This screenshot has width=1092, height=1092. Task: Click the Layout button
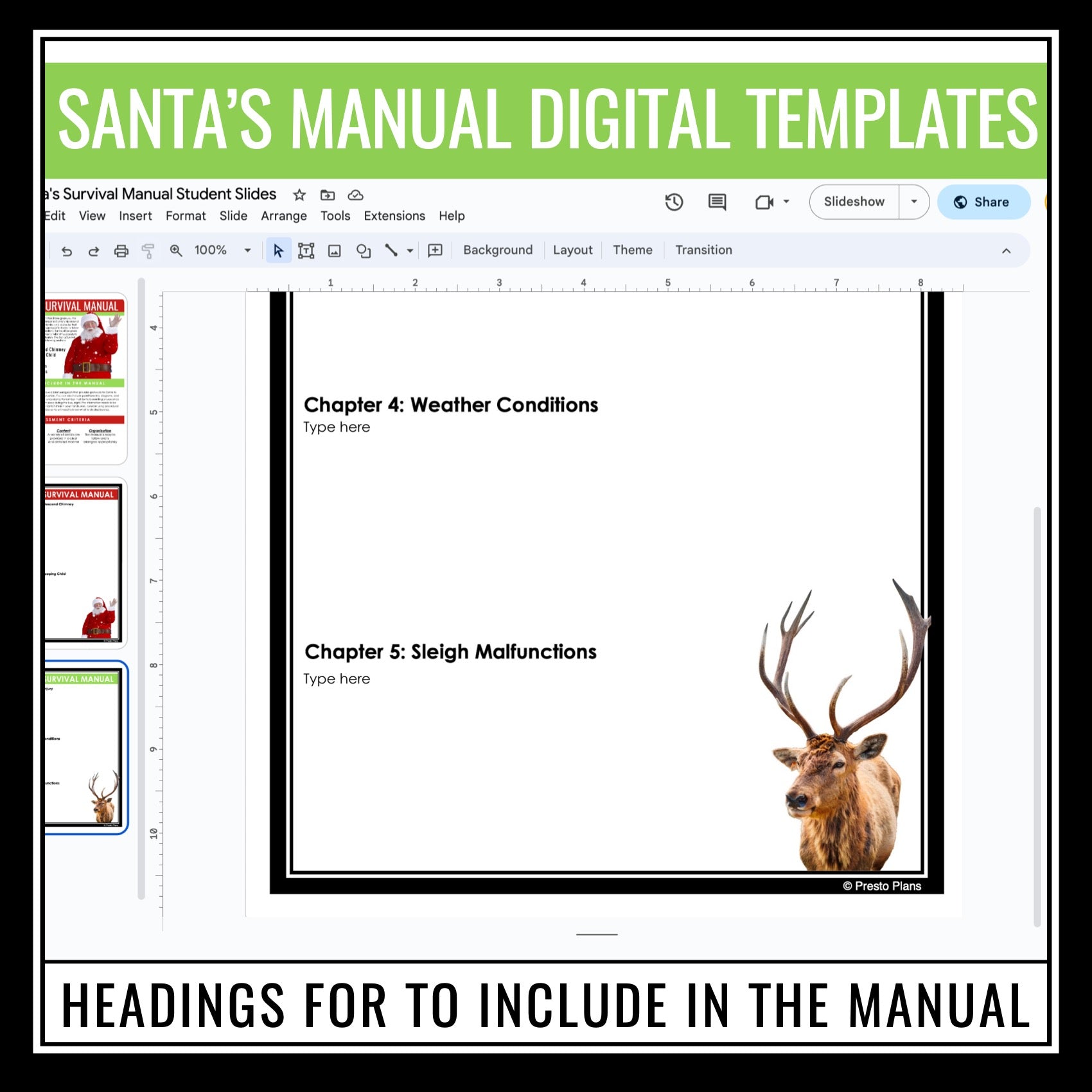point(573,250)
